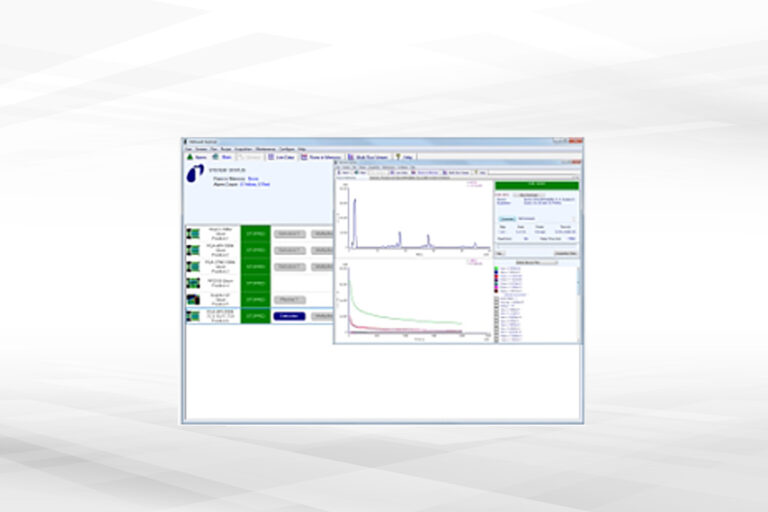Select the fourth instrument row icon

click(x=192, y=283)
